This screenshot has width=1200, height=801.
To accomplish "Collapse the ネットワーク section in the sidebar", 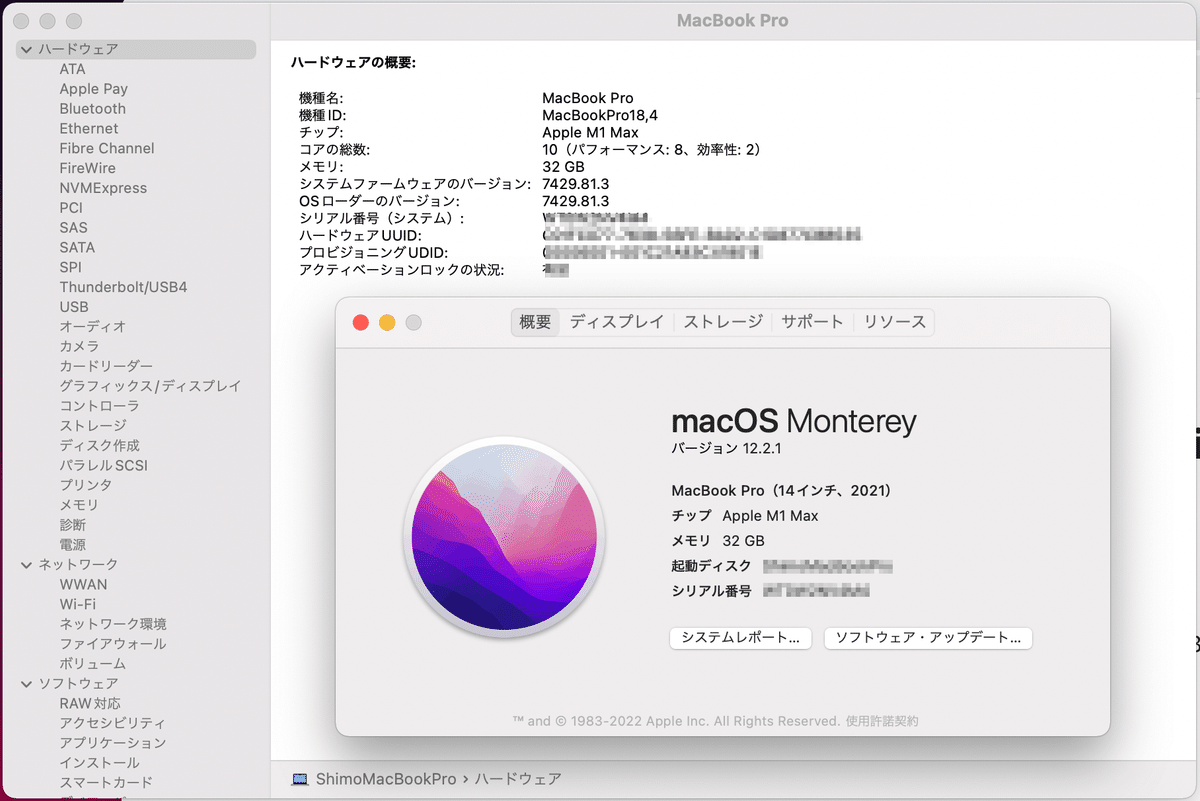I will 27,565.
